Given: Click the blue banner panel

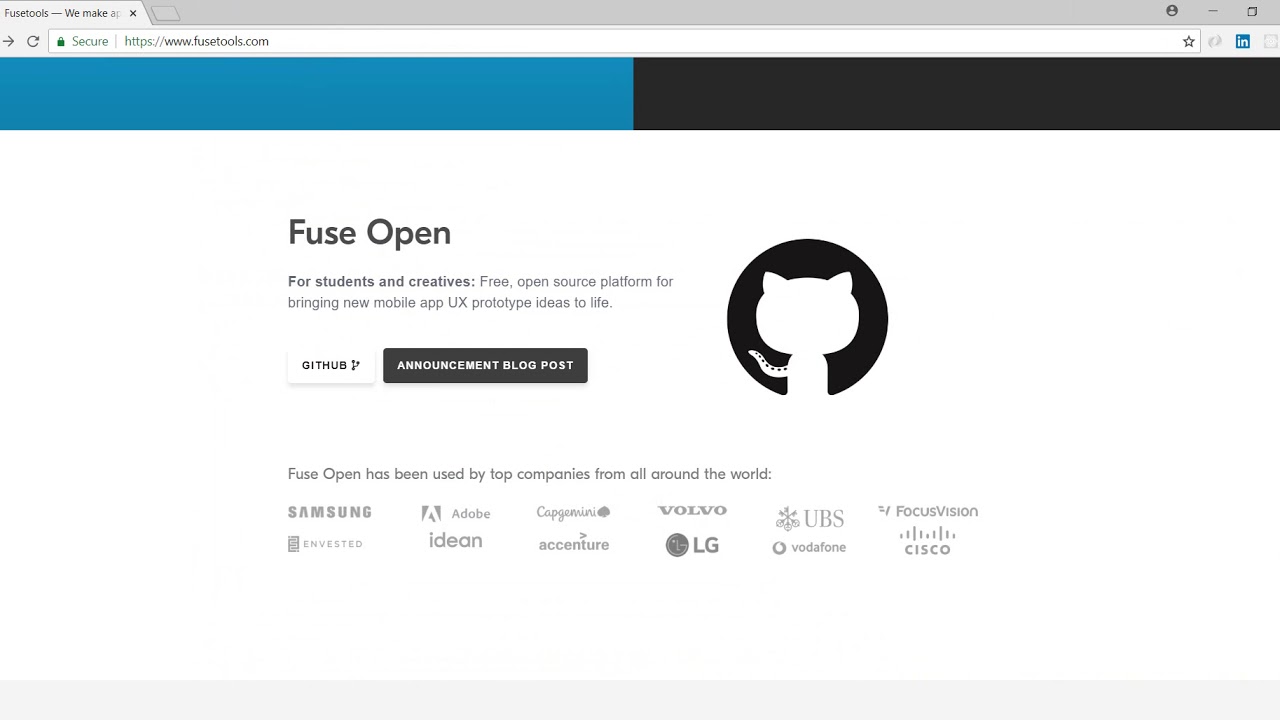Looking at the screenshot, I should click(316, 93).
